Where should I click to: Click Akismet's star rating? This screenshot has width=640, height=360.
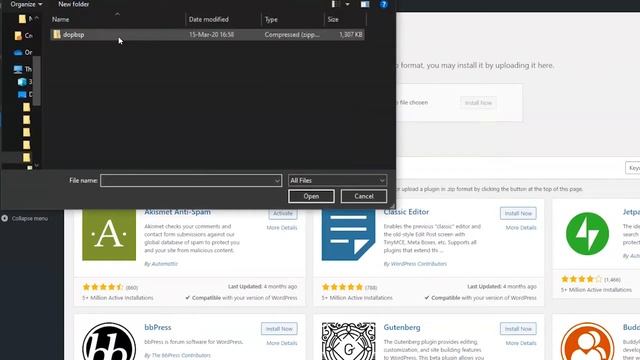click(103, 287)
